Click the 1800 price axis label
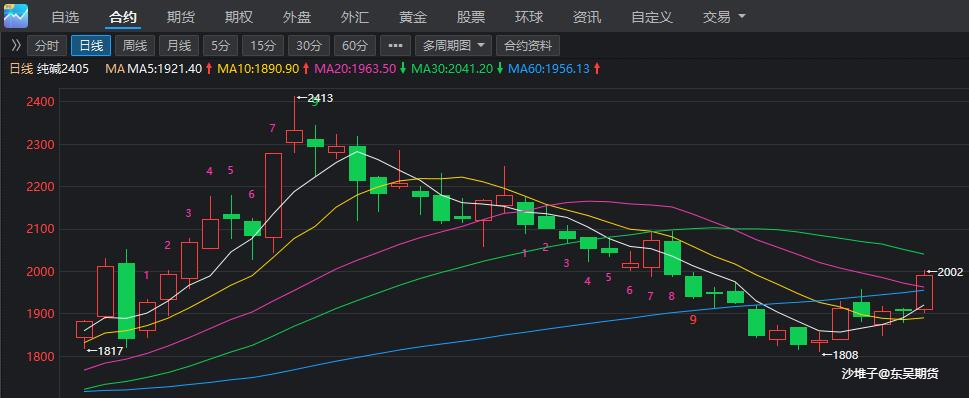The height and width of the screenshot is (398, 969). (x=39, y=357)
